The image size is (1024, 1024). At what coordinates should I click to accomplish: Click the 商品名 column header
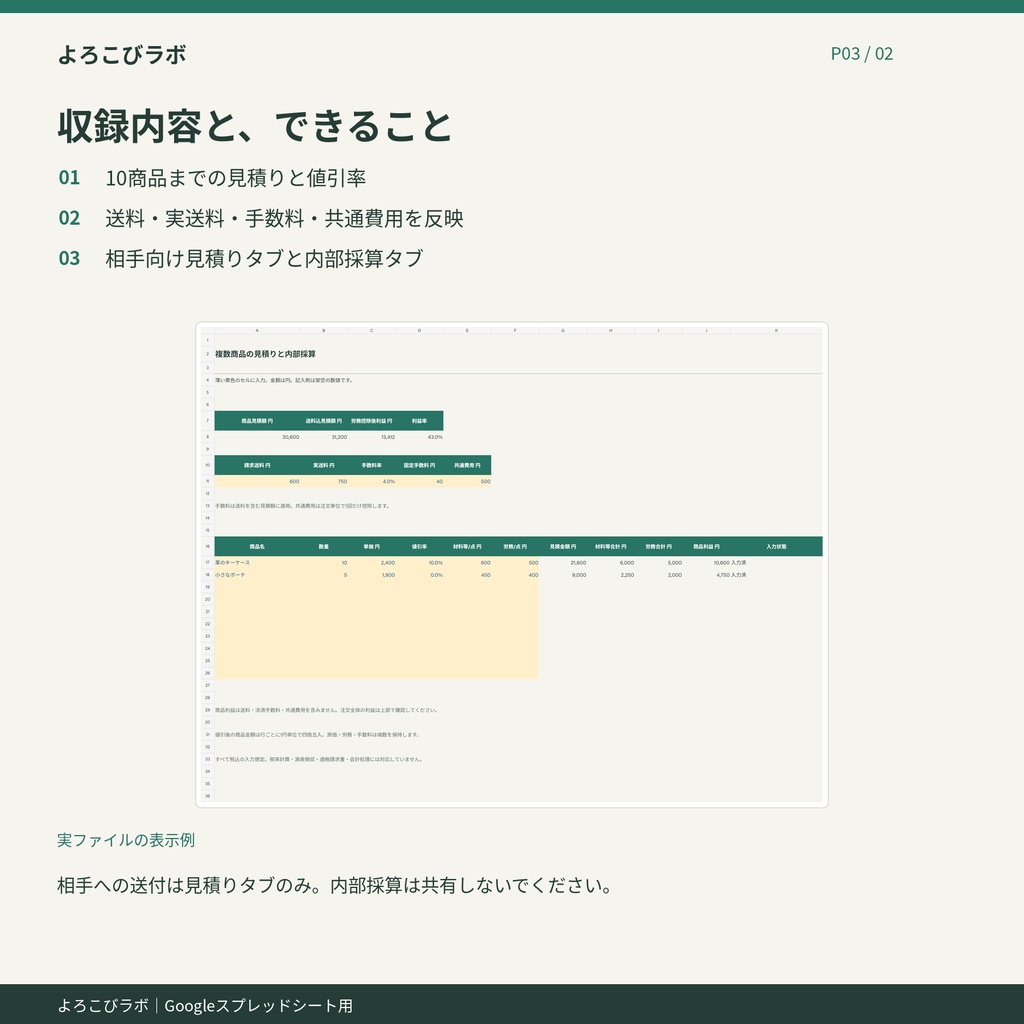coord(257,547)
